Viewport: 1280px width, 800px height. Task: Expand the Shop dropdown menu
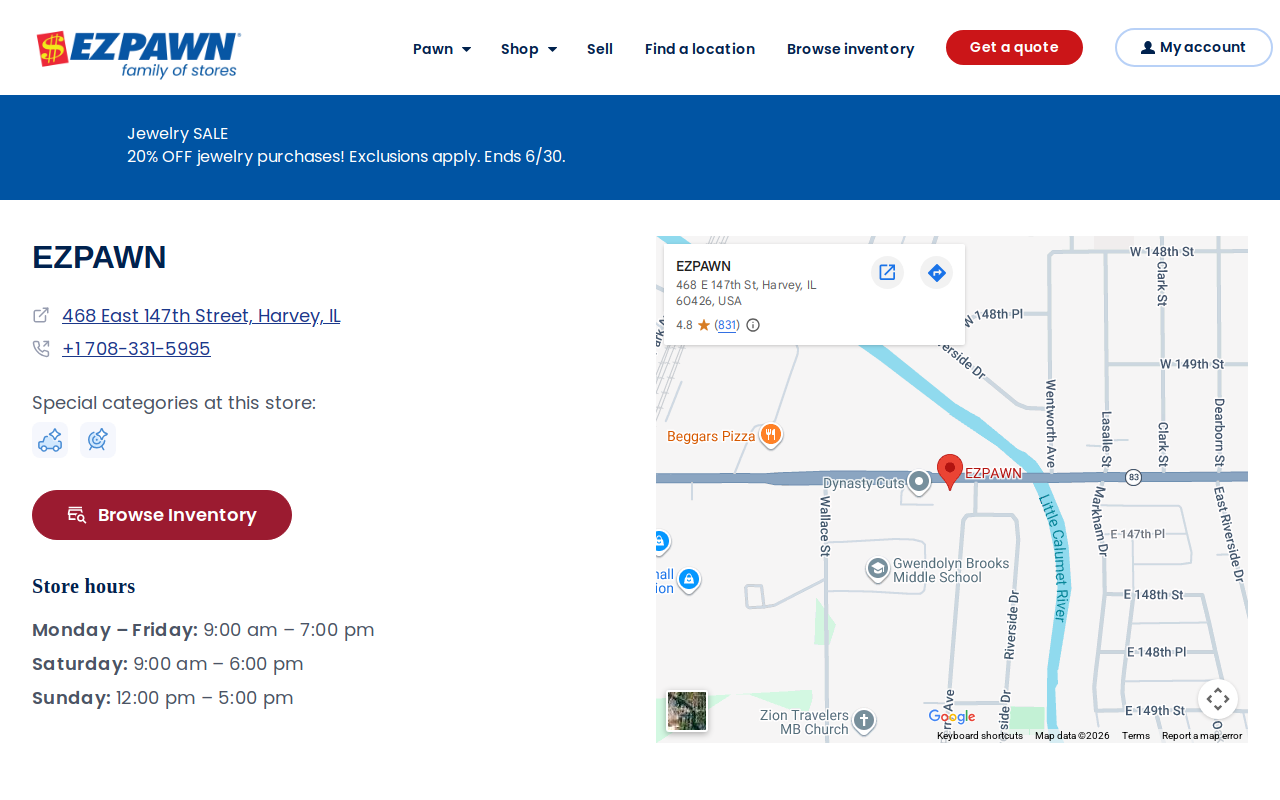(529, 49)
